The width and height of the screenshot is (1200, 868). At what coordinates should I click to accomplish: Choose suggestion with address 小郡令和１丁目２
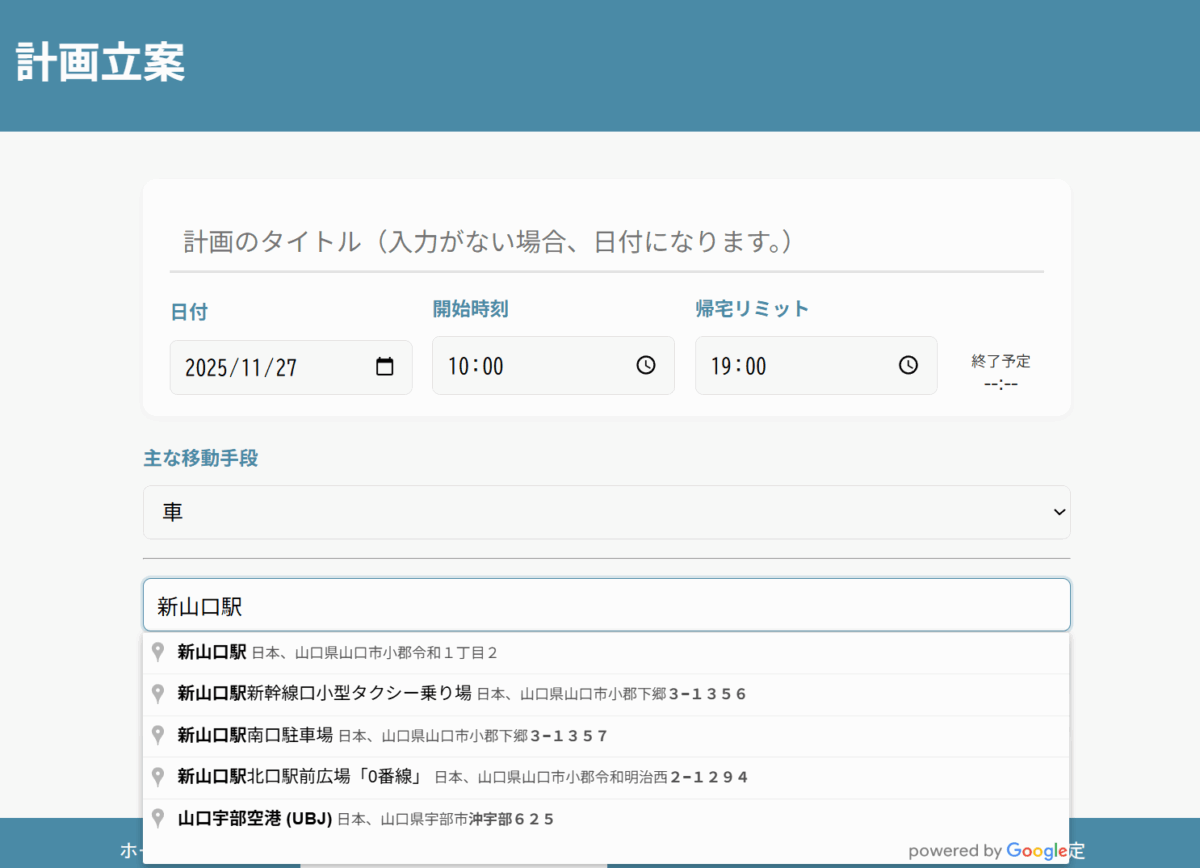374,653
